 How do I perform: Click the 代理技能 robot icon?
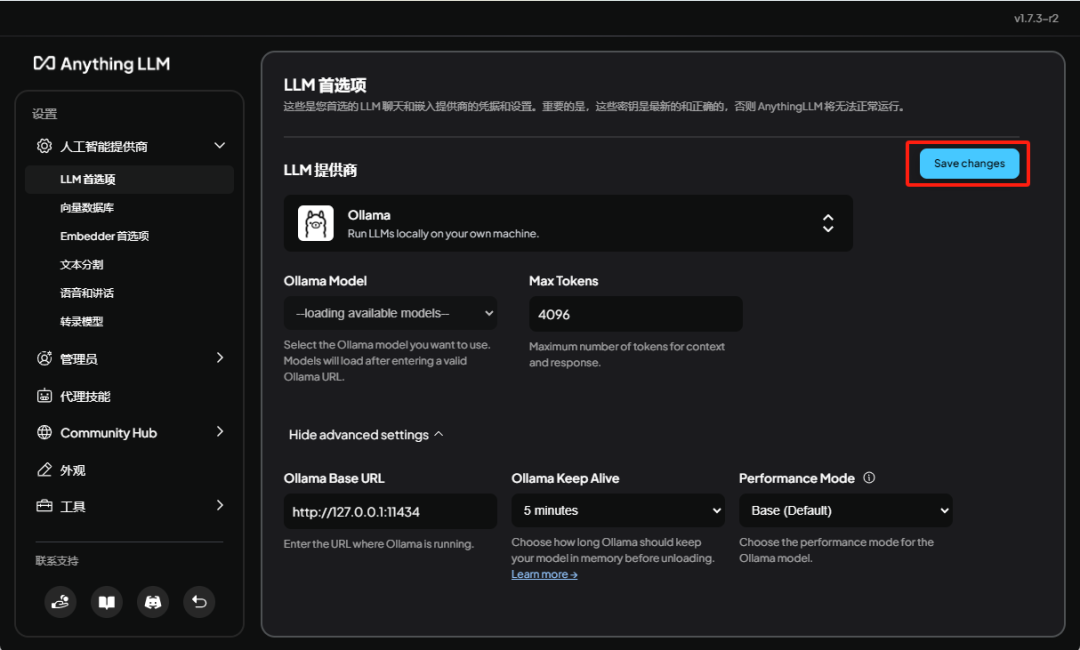44,396
